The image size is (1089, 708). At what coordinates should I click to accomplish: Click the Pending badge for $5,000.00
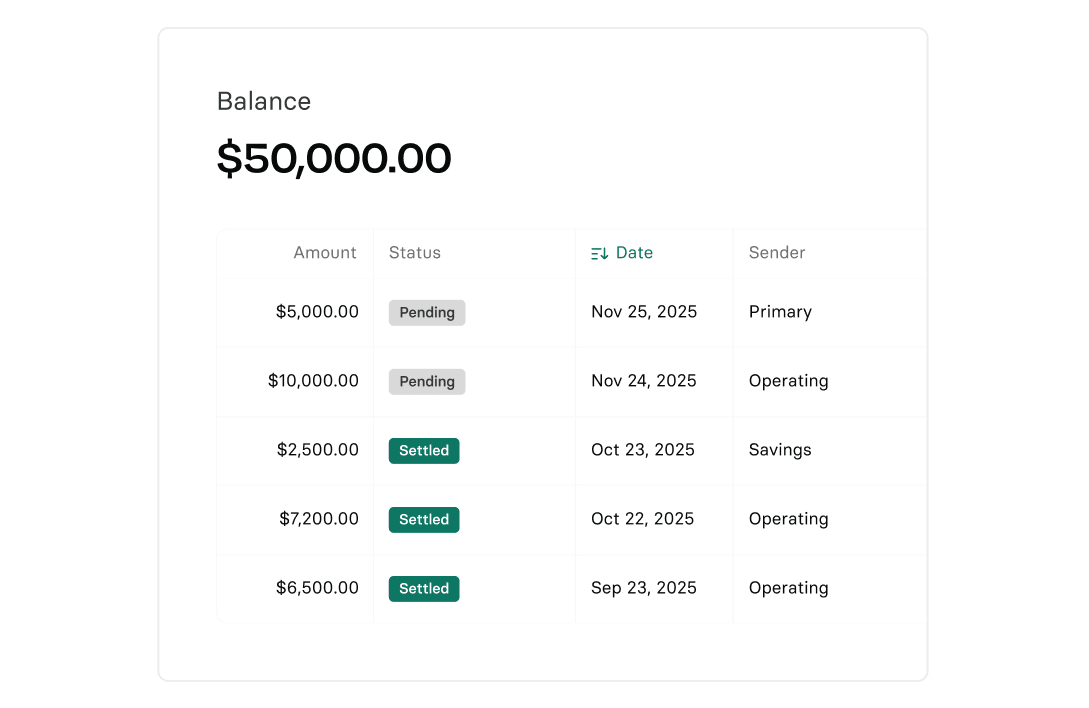[x=427, y=313]
